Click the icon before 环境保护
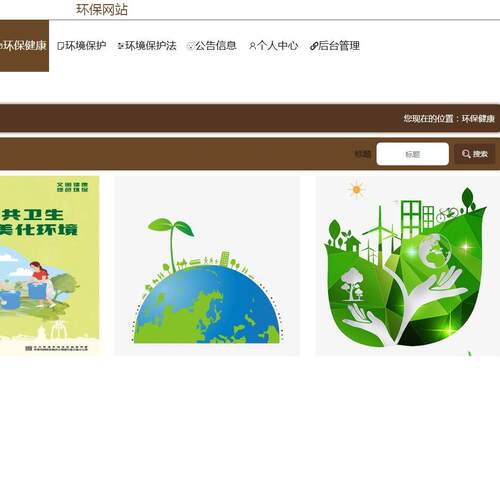The height and width of the screenshot is (500, 500). [x=61, y=46]
